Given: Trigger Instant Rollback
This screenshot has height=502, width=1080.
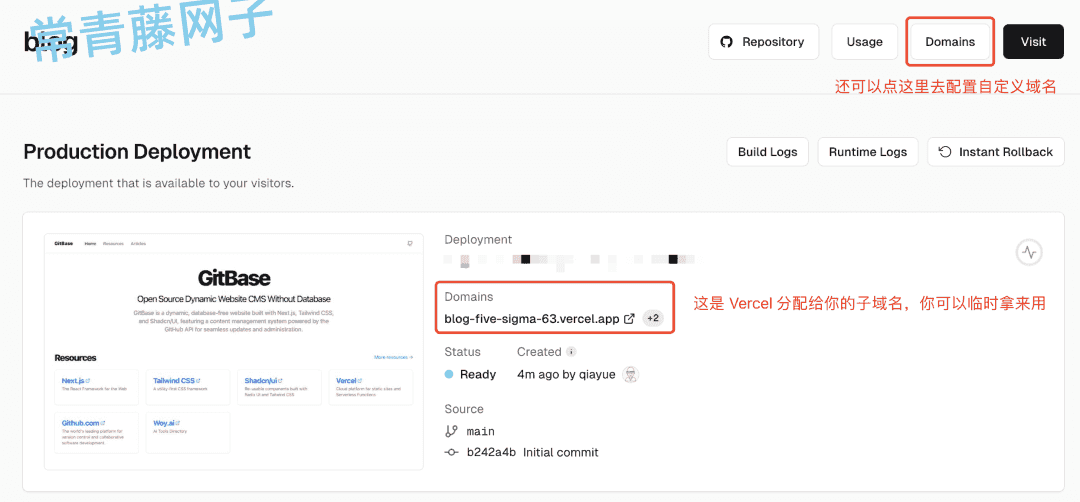Looking at the screenshot, I should tap(996, 152).
